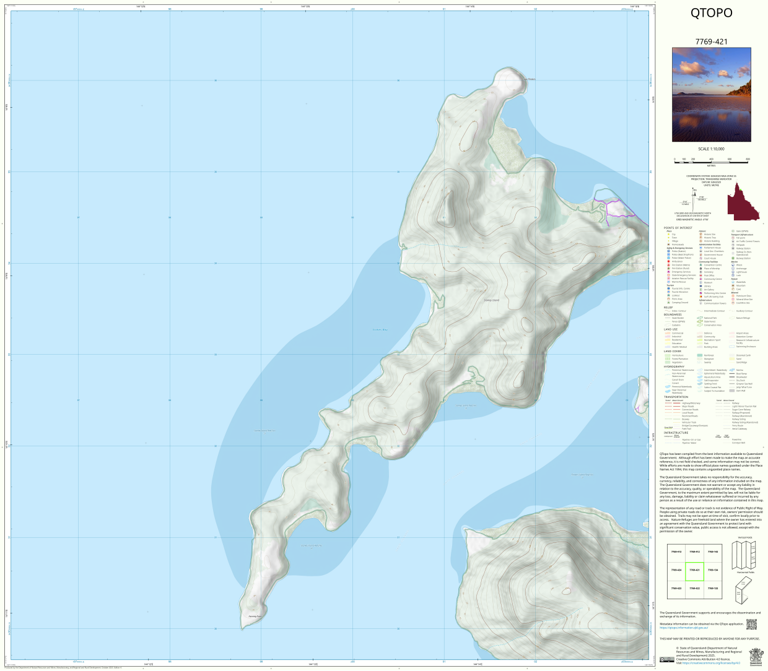
Task: Click the maroon Queensland locator map
Action: [x=743, y=202]
